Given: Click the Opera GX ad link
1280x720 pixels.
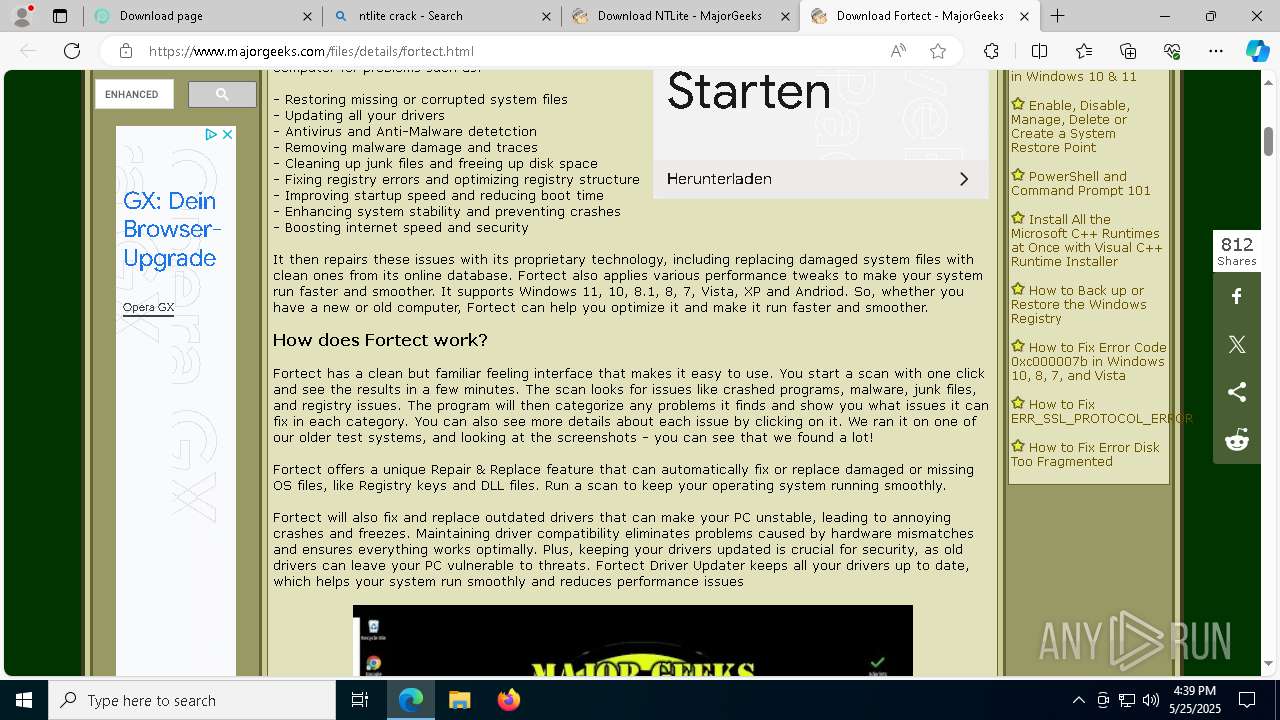Looking at the screenshot, I should tap(148, 307).
